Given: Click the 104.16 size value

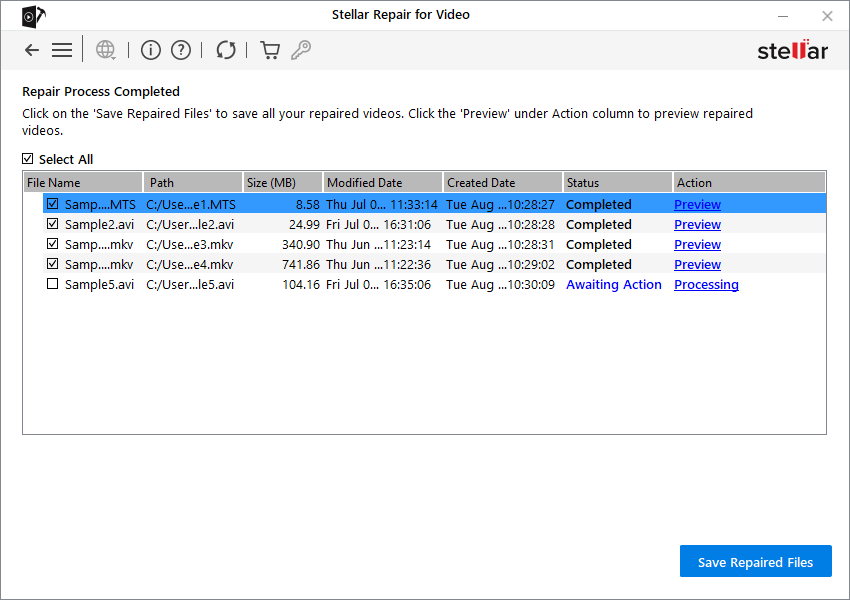Looking at the screenshot, I should 301,285.
